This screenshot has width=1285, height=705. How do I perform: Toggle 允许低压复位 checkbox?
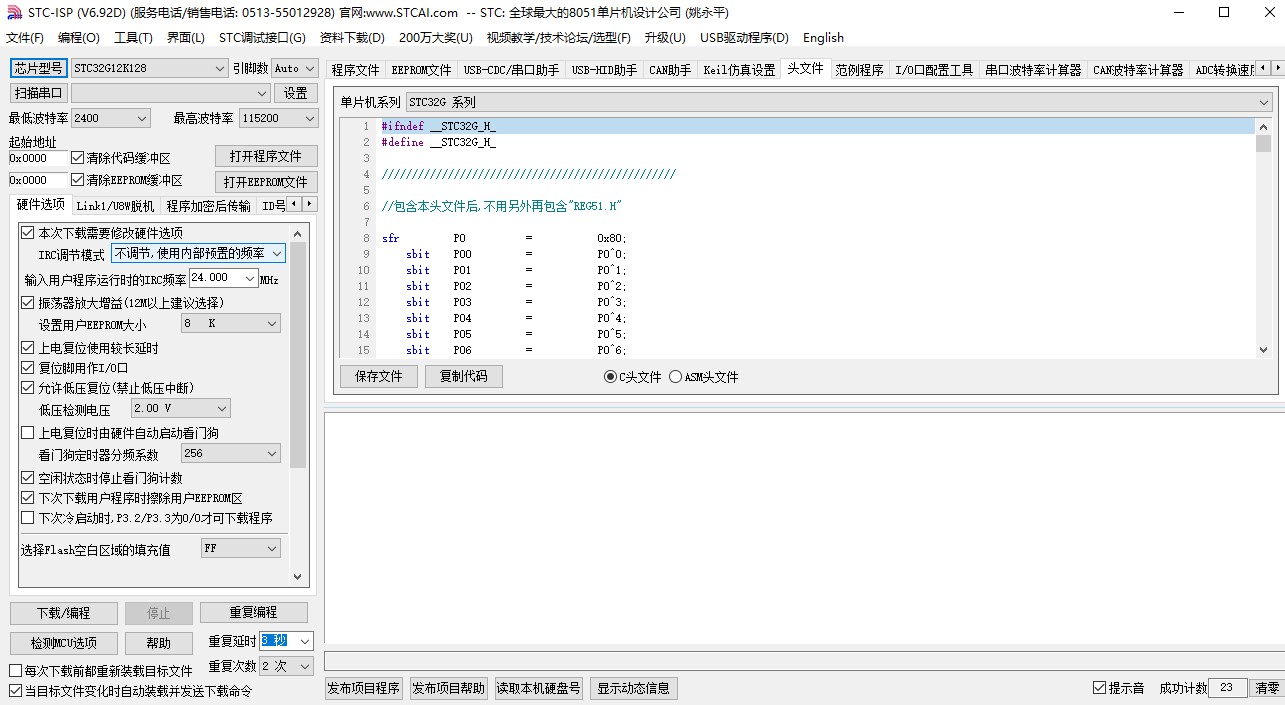[x=28, y=388]
